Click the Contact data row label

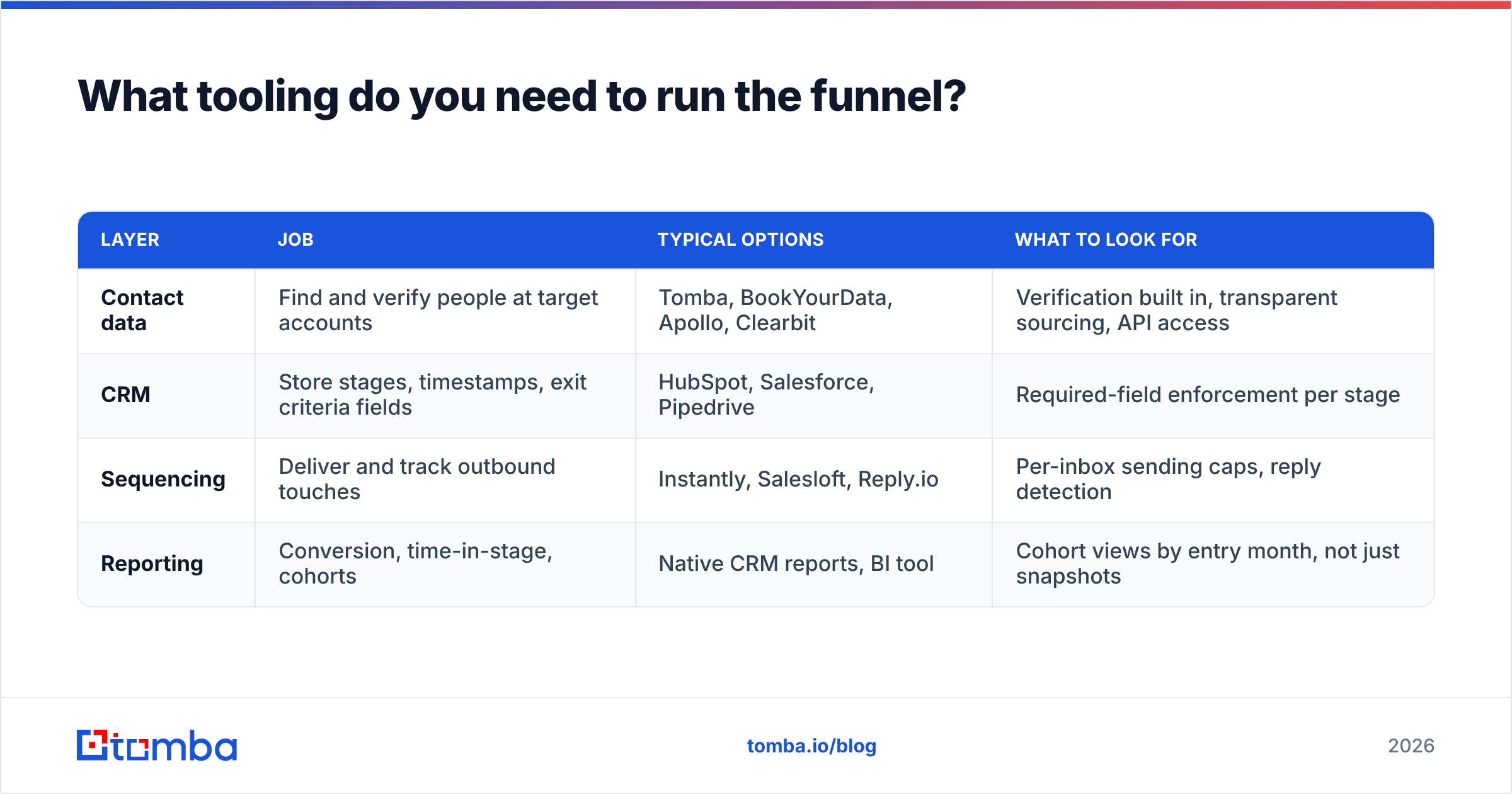pyautogui.click(x=142, y=310)
